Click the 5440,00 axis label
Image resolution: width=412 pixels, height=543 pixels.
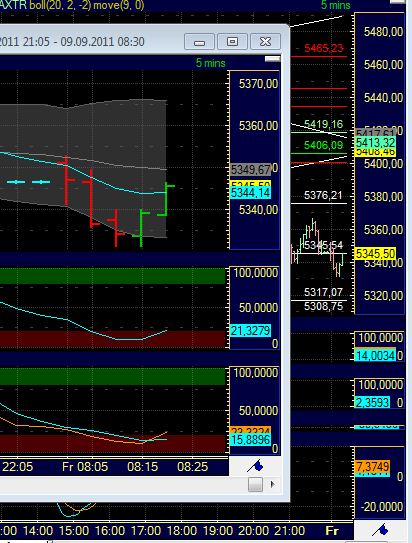coord(383,98)
